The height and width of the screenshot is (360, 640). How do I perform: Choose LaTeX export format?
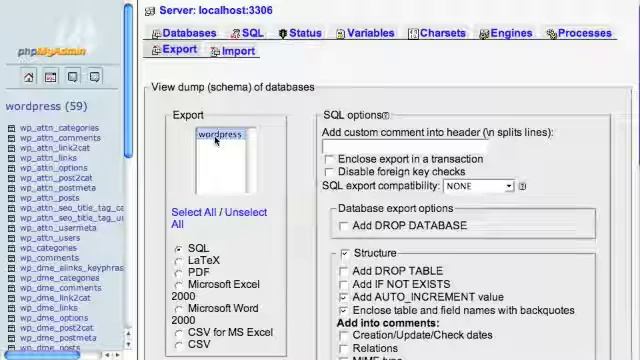point(178,261)
